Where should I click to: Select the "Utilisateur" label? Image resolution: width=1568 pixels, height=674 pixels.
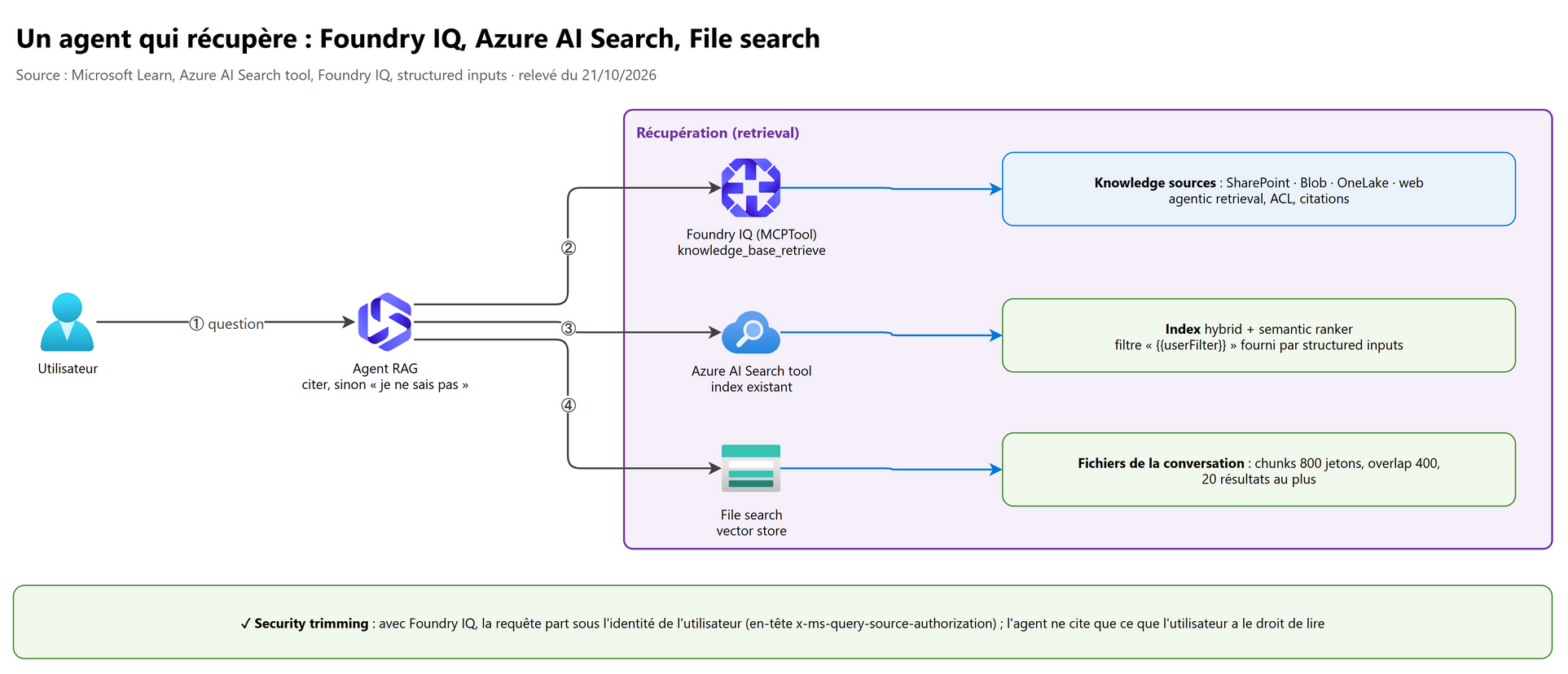(68, 369)
